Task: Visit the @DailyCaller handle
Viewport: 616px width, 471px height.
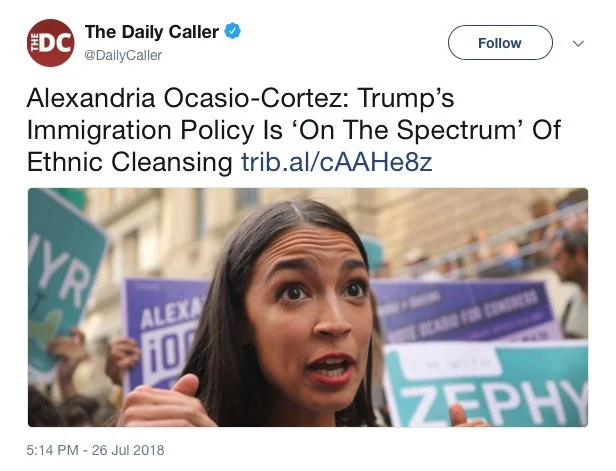Action: point(123,55)
